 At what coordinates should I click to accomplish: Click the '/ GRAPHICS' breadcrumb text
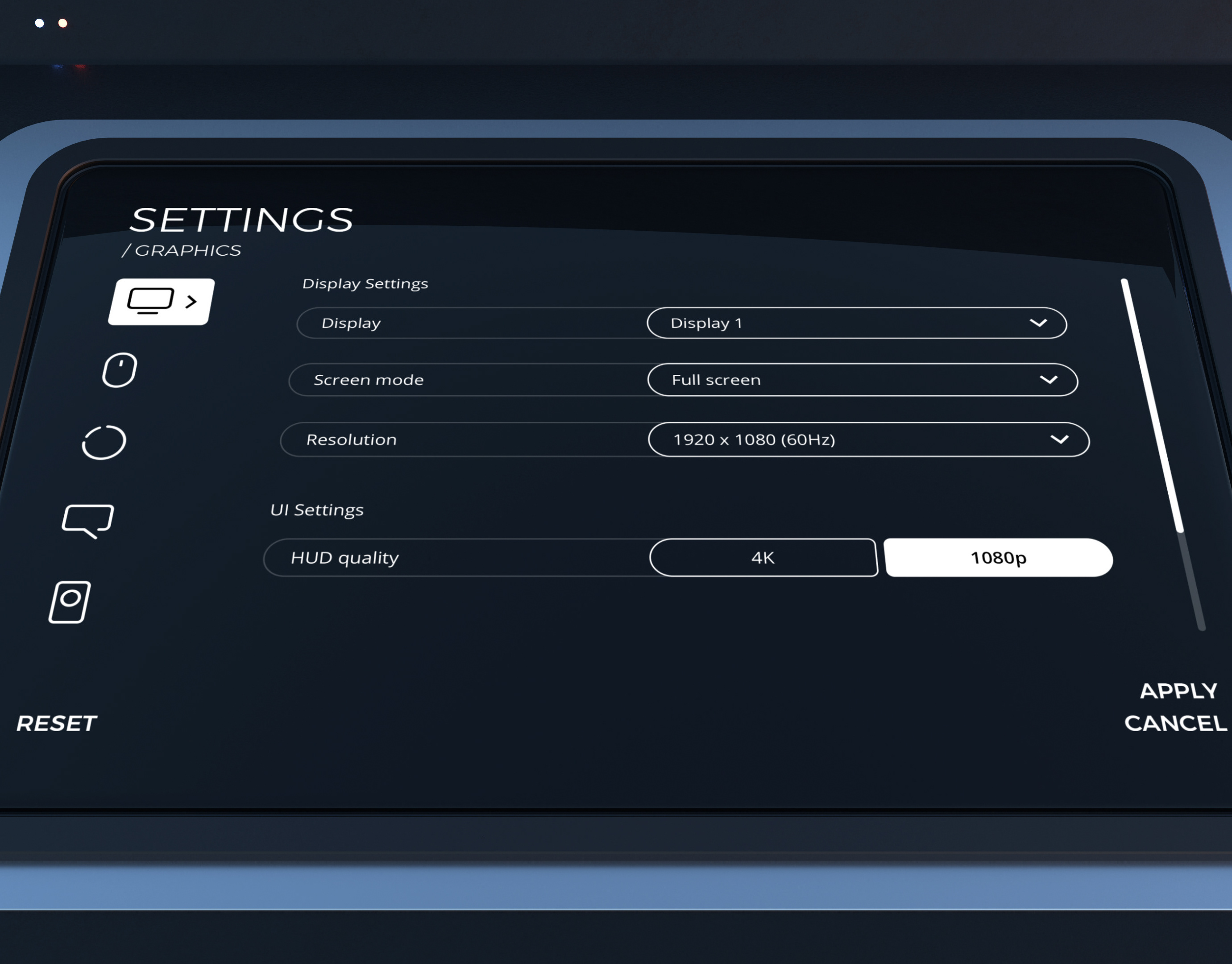pyautogui.click(x=182, y=250)
